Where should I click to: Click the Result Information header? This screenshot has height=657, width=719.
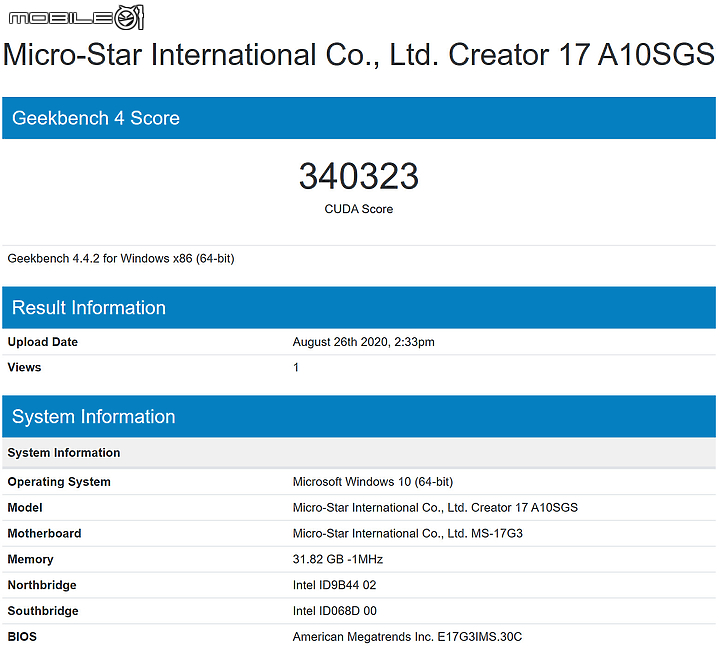(x=359, y=308)
